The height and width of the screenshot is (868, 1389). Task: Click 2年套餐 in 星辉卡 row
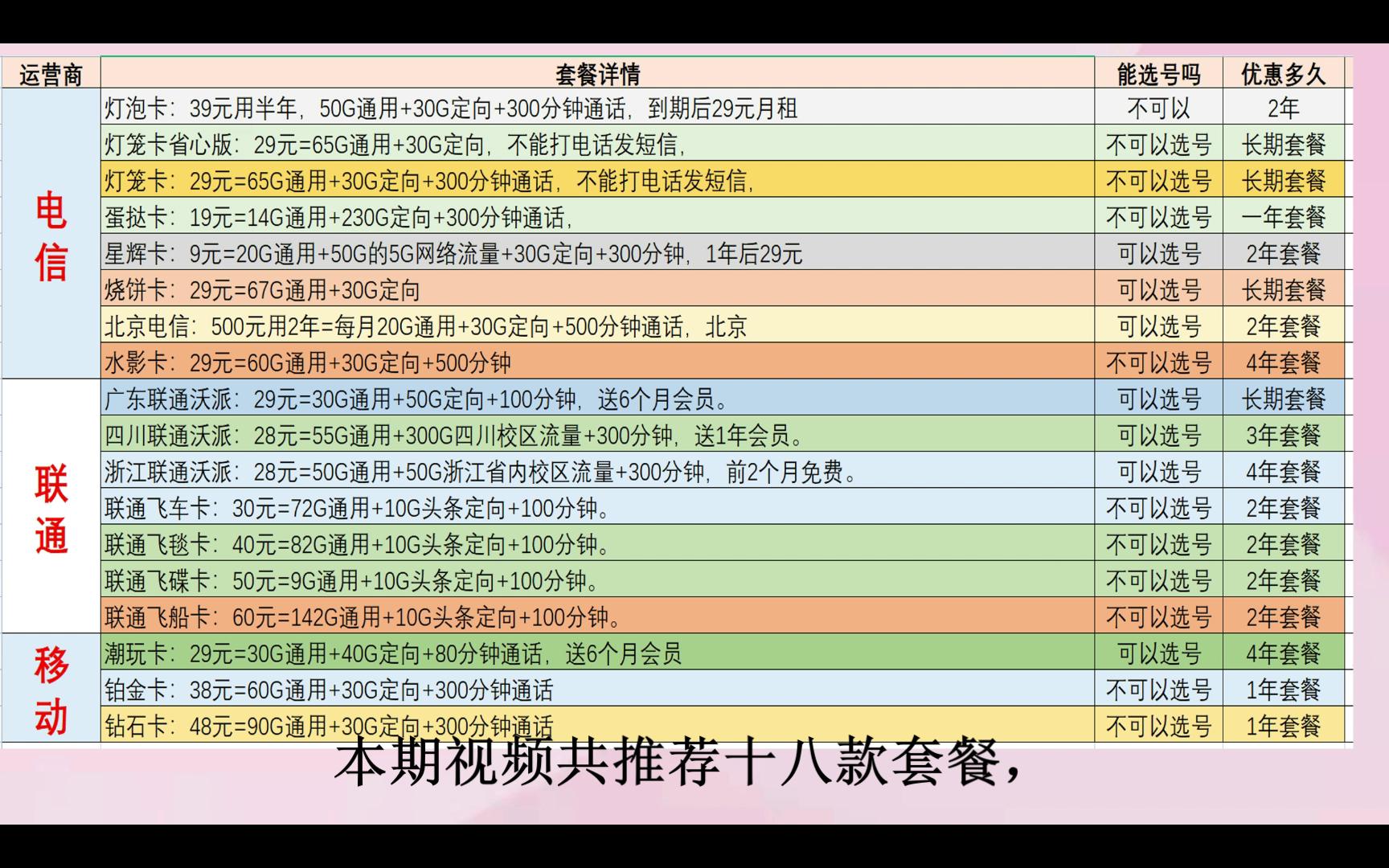(x=1283, y=253)
